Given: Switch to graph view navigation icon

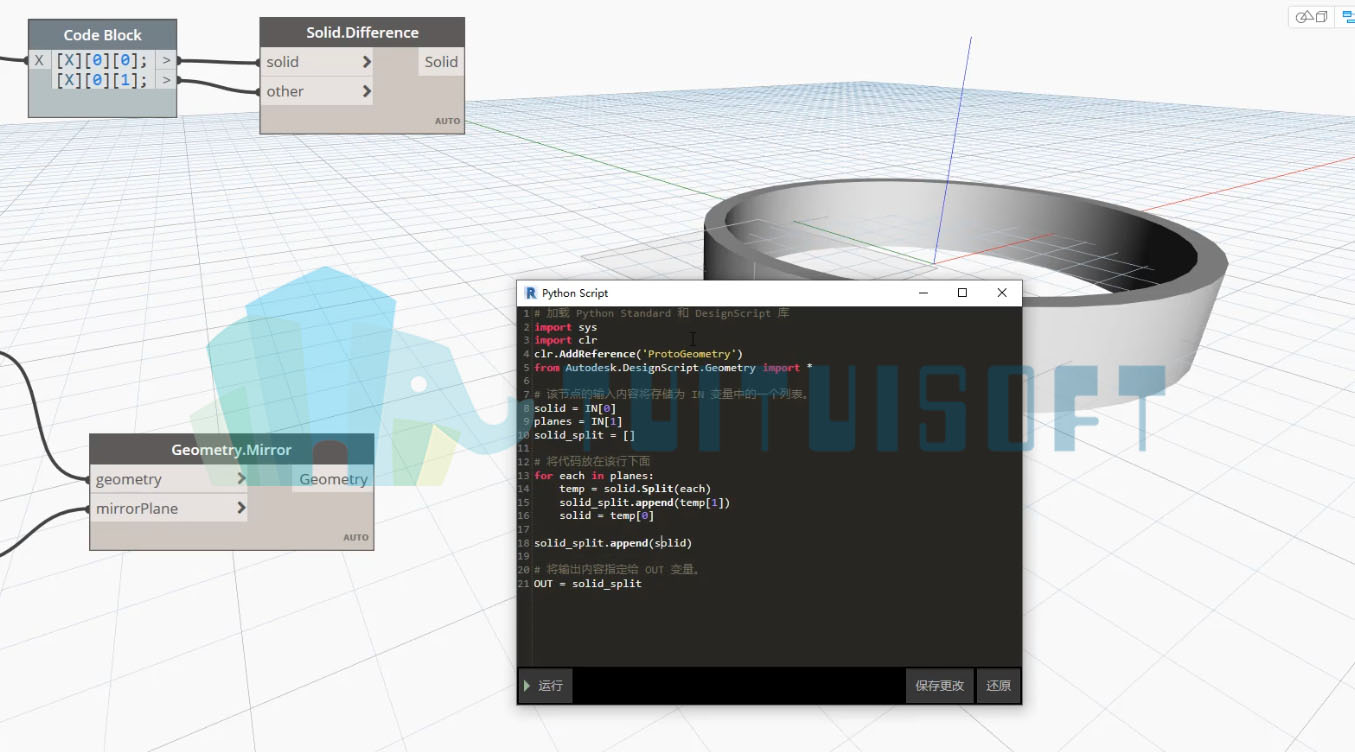Looking at the screenshot, I should (x=1347, y=17).
